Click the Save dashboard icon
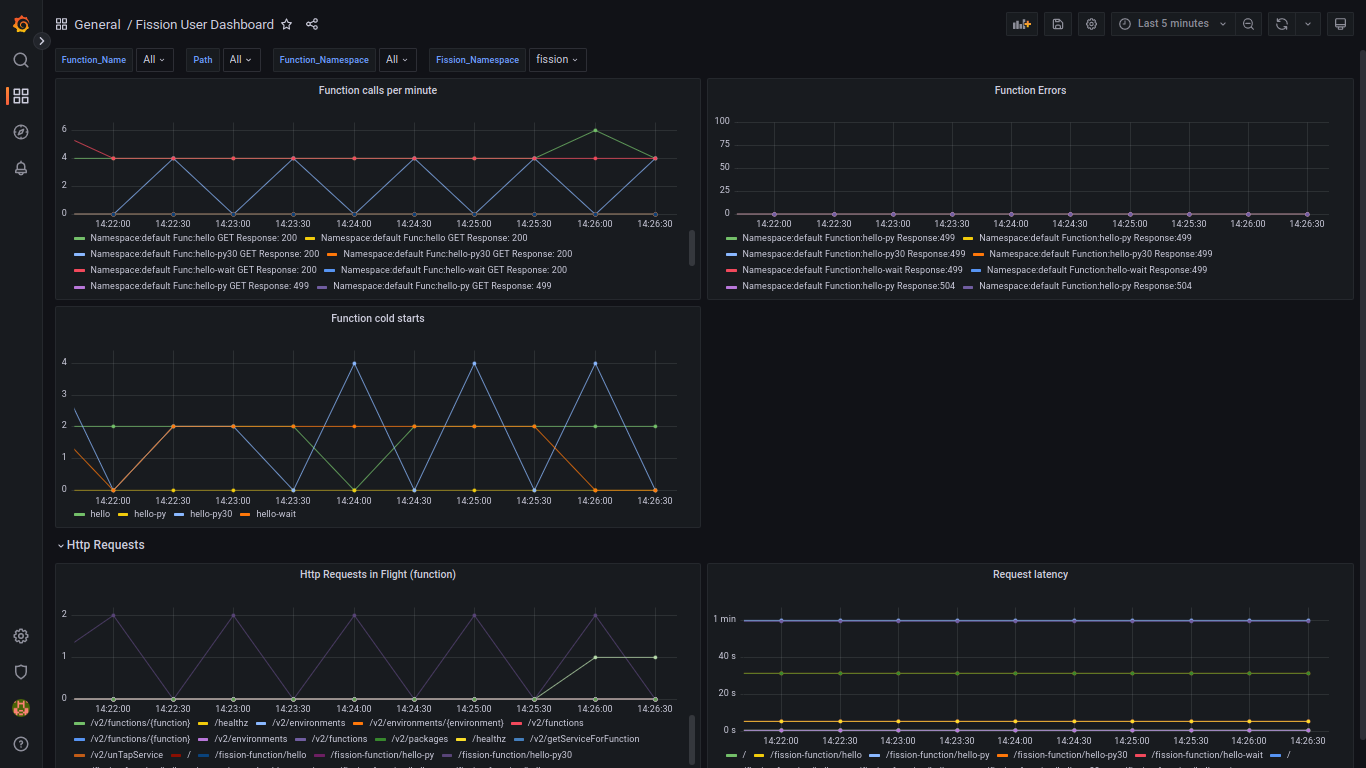Image resolution: width=1366 pixels, height=768 pixels. coord(1057,23)
